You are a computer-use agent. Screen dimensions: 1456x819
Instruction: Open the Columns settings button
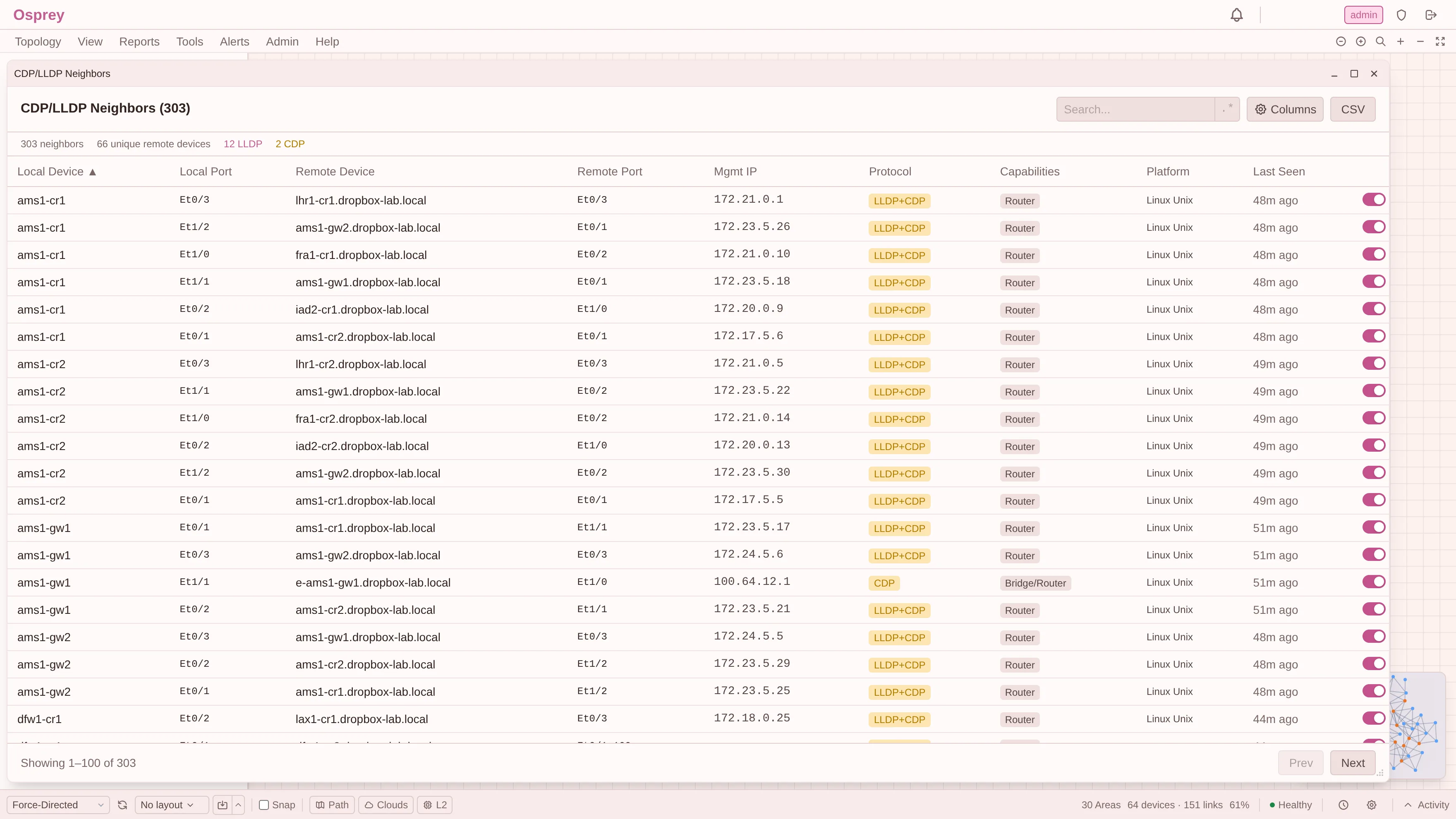[x=1285, y=109]
